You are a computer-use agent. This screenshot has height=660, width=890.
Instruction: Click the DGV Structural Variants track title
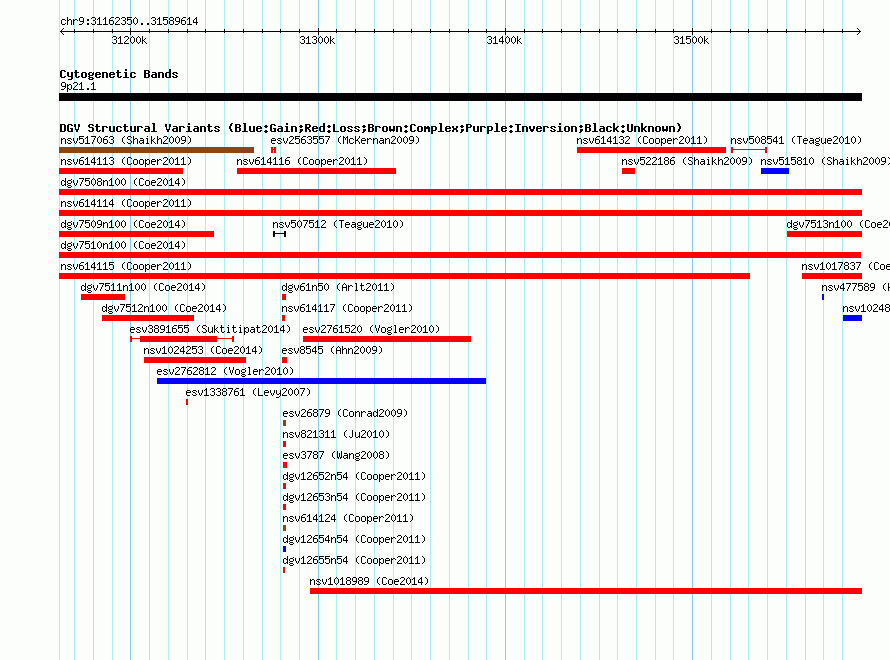(x=371, y=128)
